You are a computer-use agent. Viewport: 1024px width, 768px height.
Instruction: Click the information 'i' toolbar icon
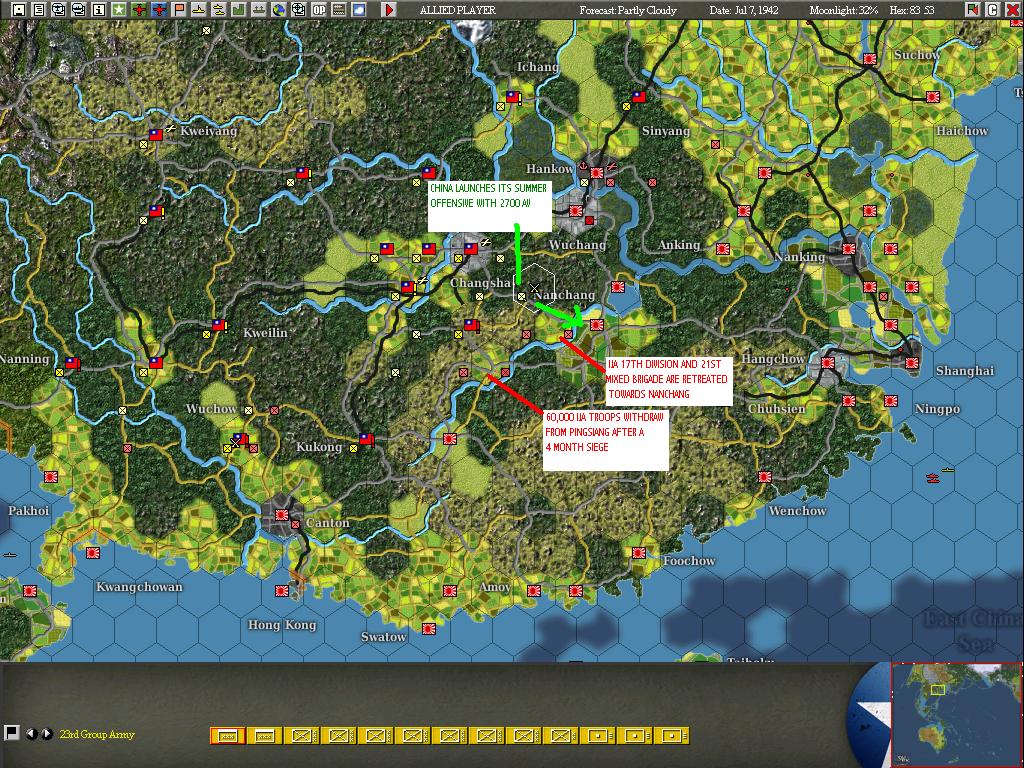(99, 10)
